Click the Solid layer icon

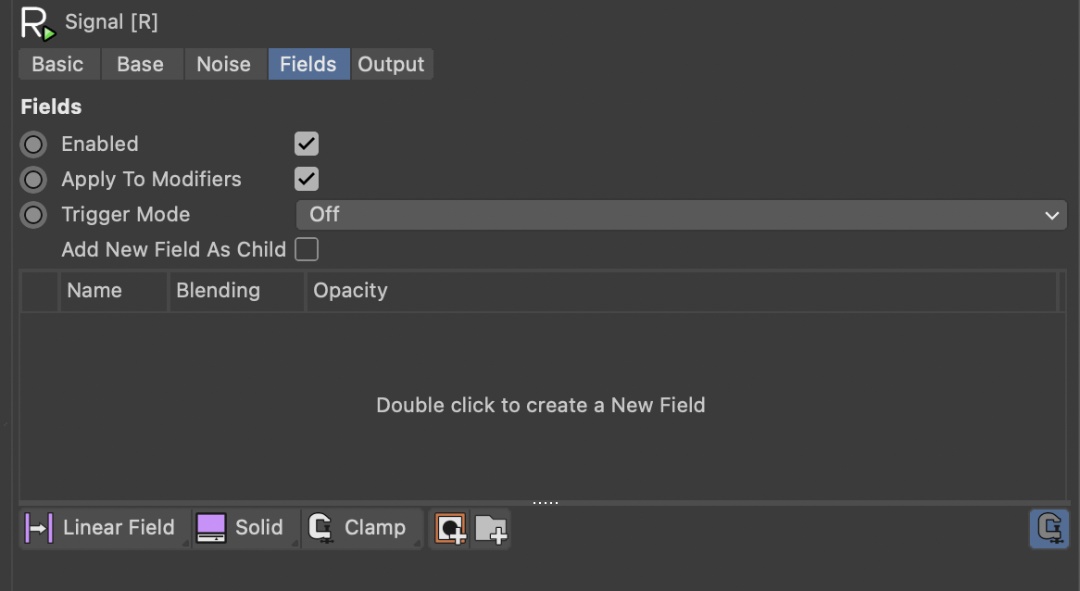click(210, 527)
